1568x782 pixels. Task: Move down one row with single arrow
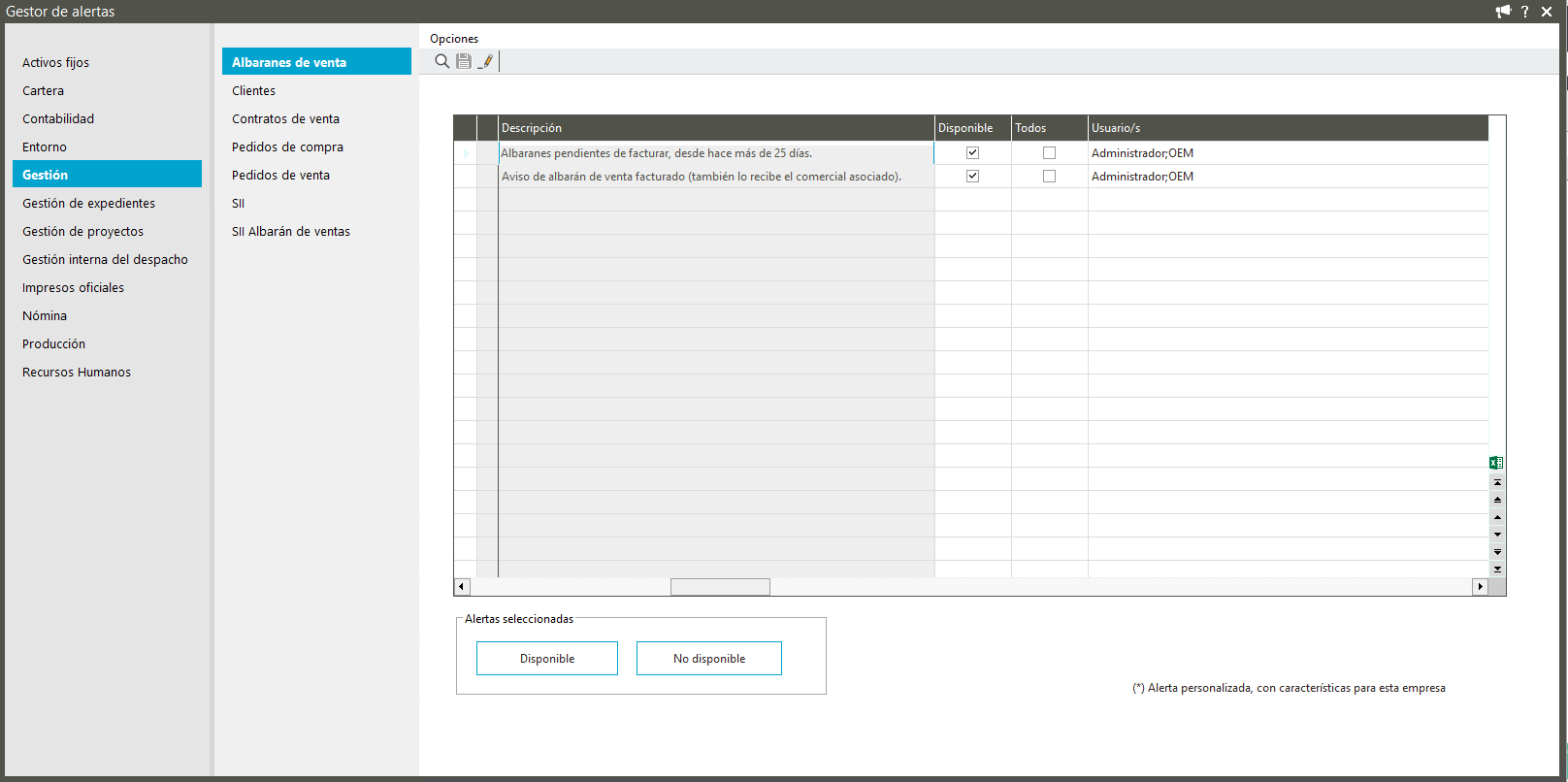(1497, 535)
